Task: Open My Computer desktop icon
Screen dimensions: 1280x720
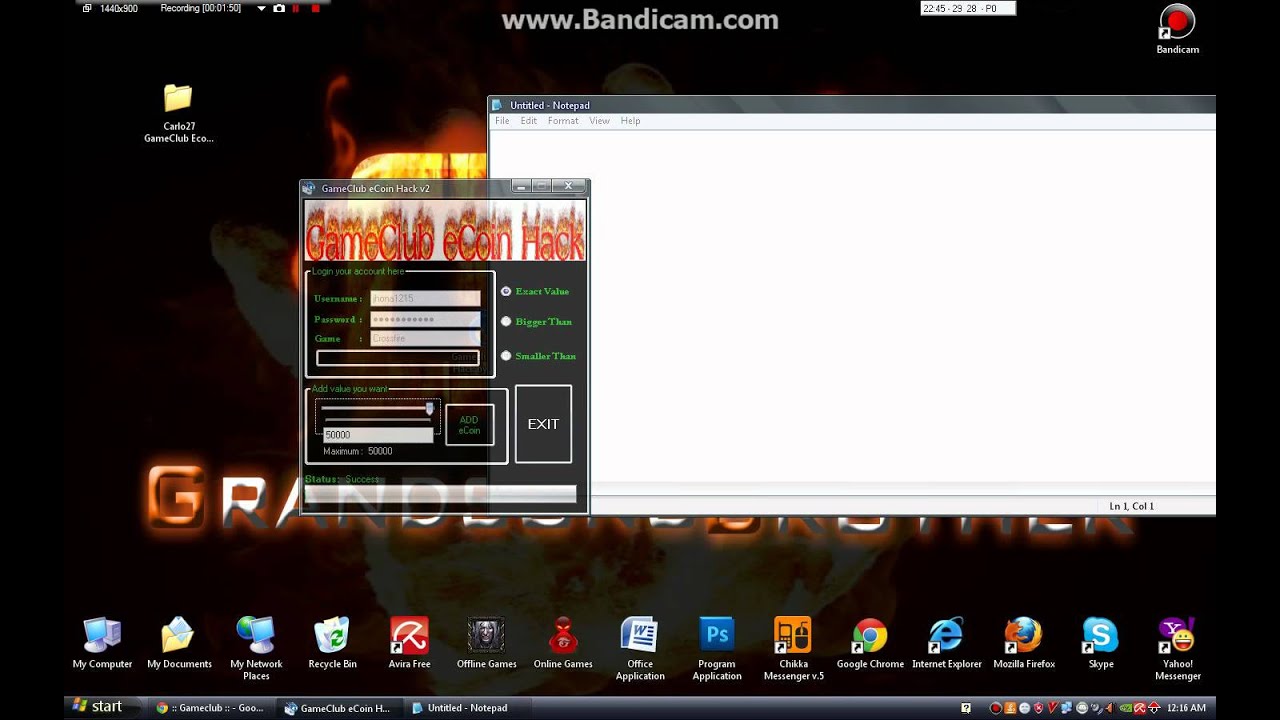Action: click(x=102, y=643)
